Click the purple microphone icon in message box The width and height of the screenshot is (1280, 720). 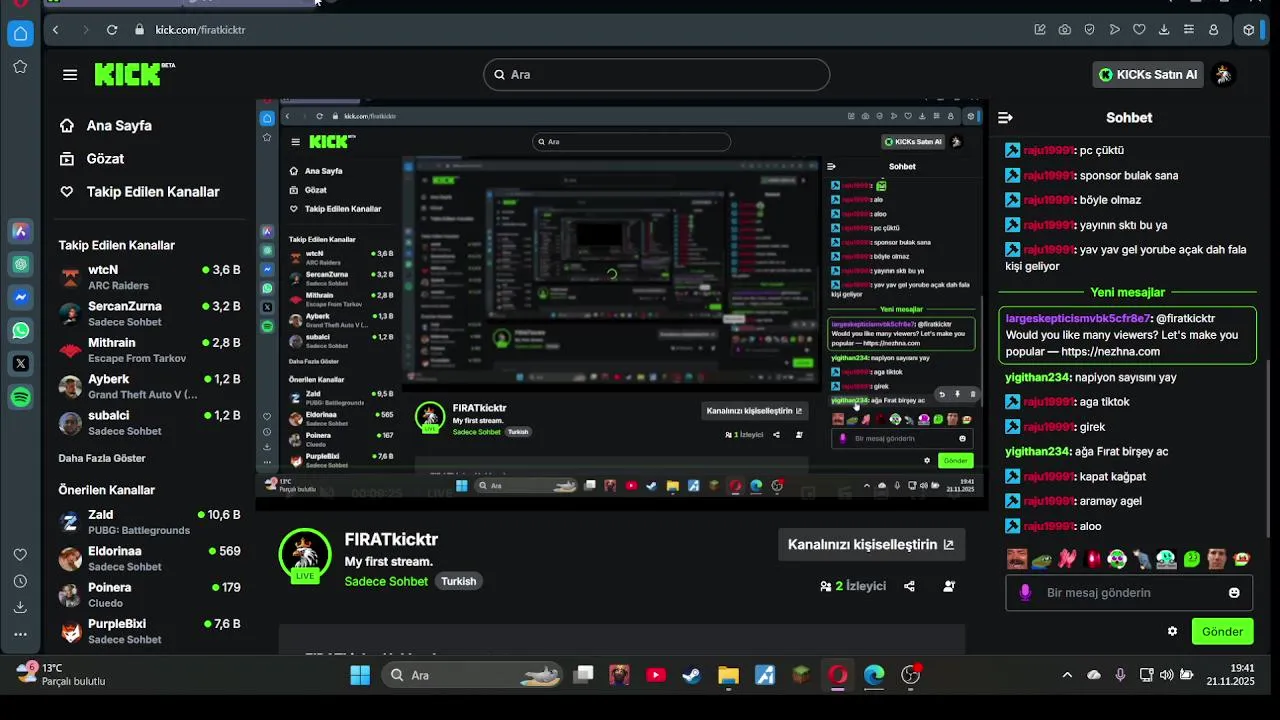1025,593
